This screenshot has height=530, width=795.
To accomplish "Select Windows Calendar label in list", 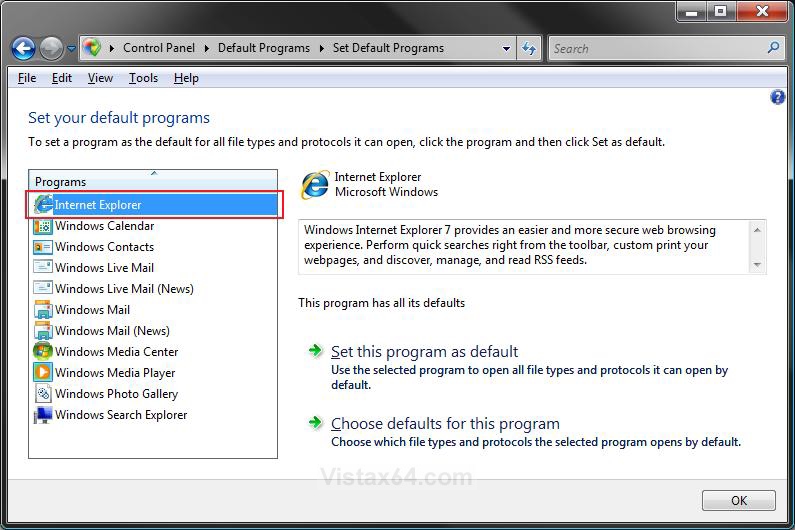I will tap(104, 226).
